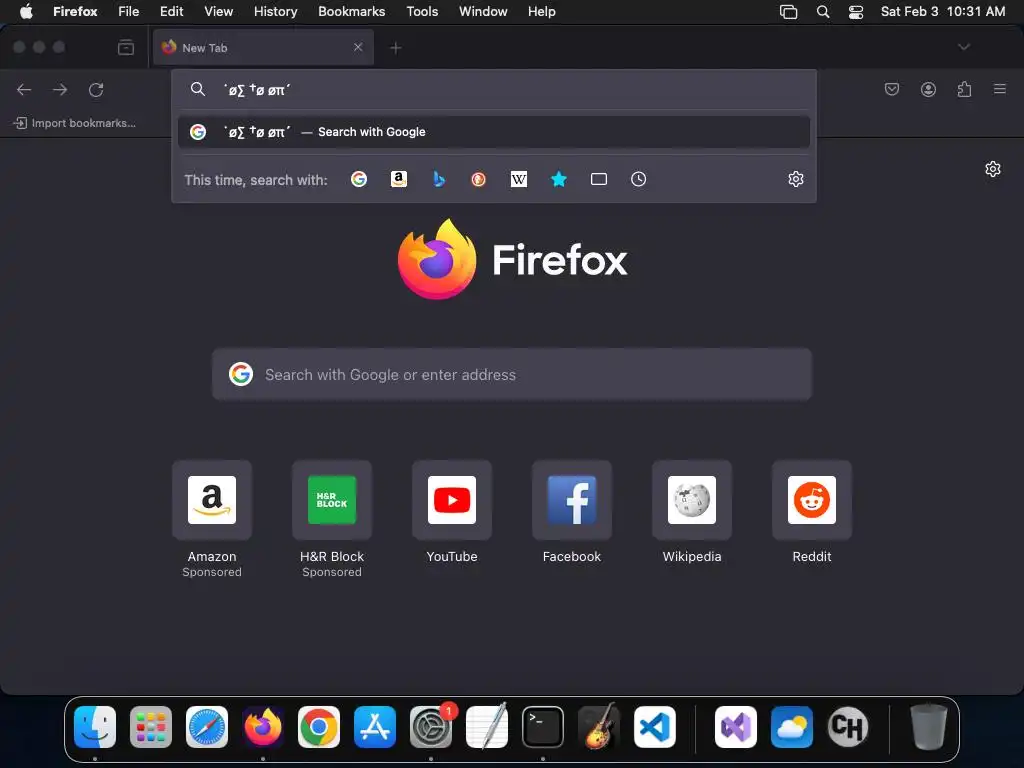Screen dimensions: 1024x768
Task: Click Import bookmarks link
Action: [75, 123]
